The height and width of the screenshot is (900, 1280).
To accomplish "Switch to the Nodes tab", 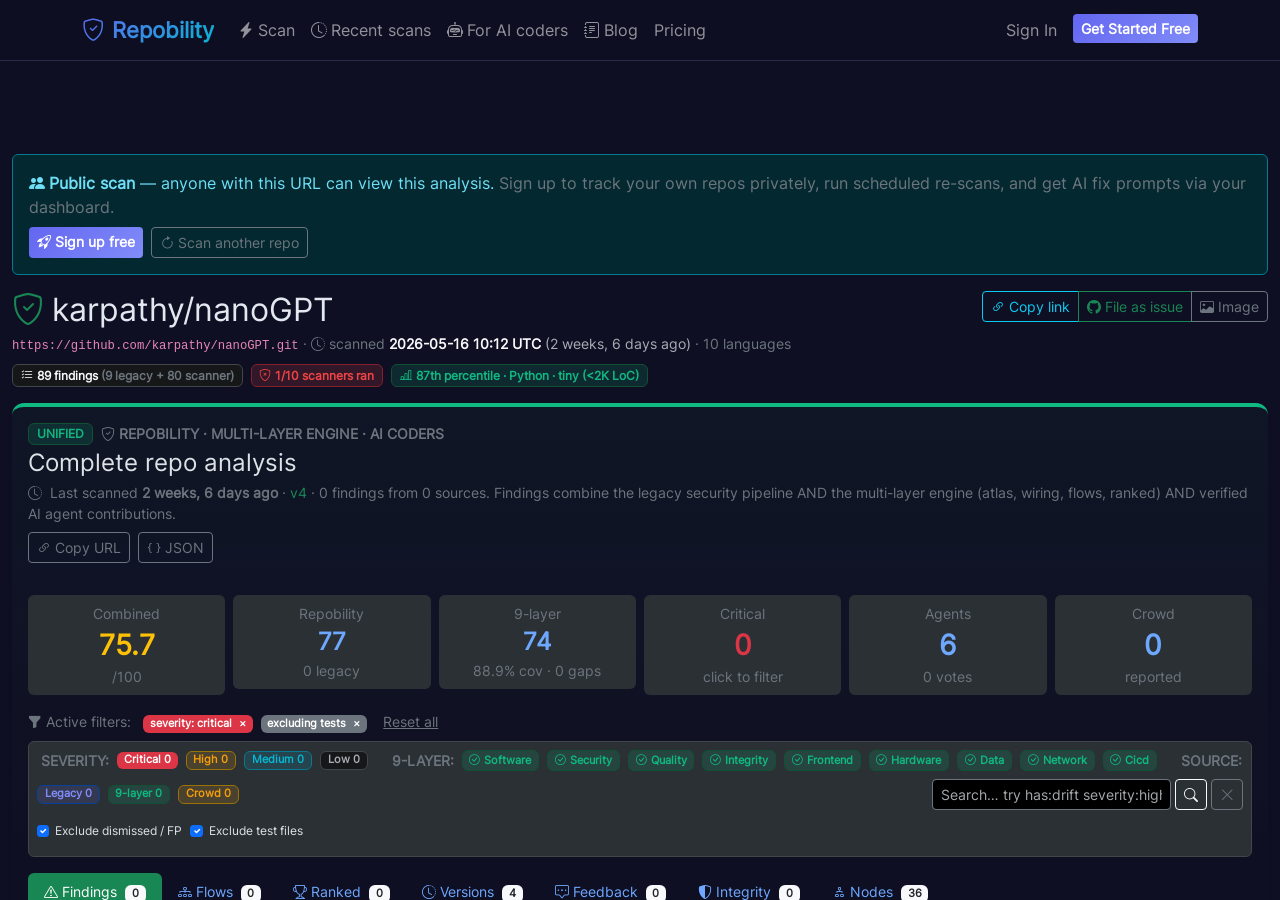I will [880, 891].
